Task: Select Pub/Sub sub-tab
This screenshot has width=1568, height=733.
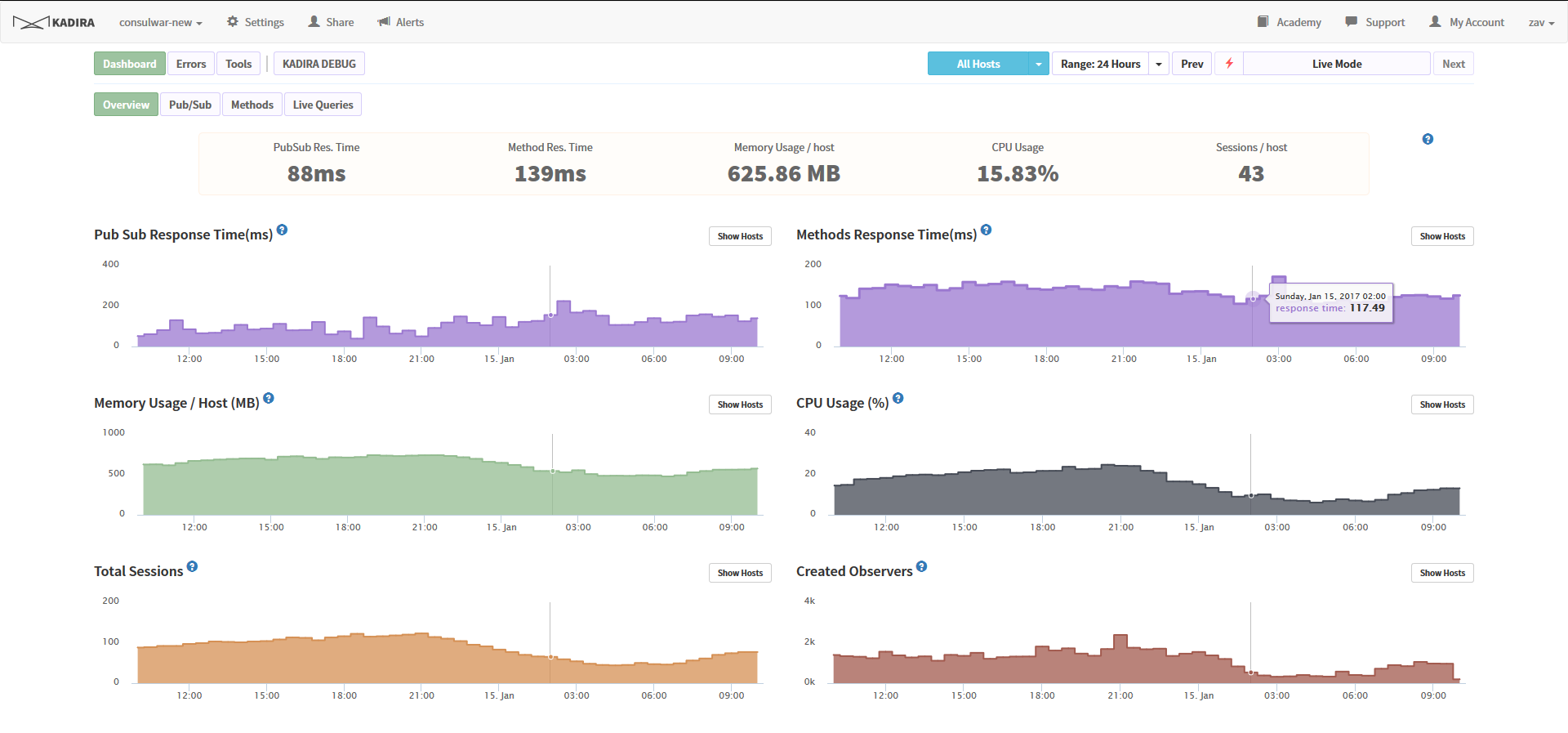Action: pos(190,105)
